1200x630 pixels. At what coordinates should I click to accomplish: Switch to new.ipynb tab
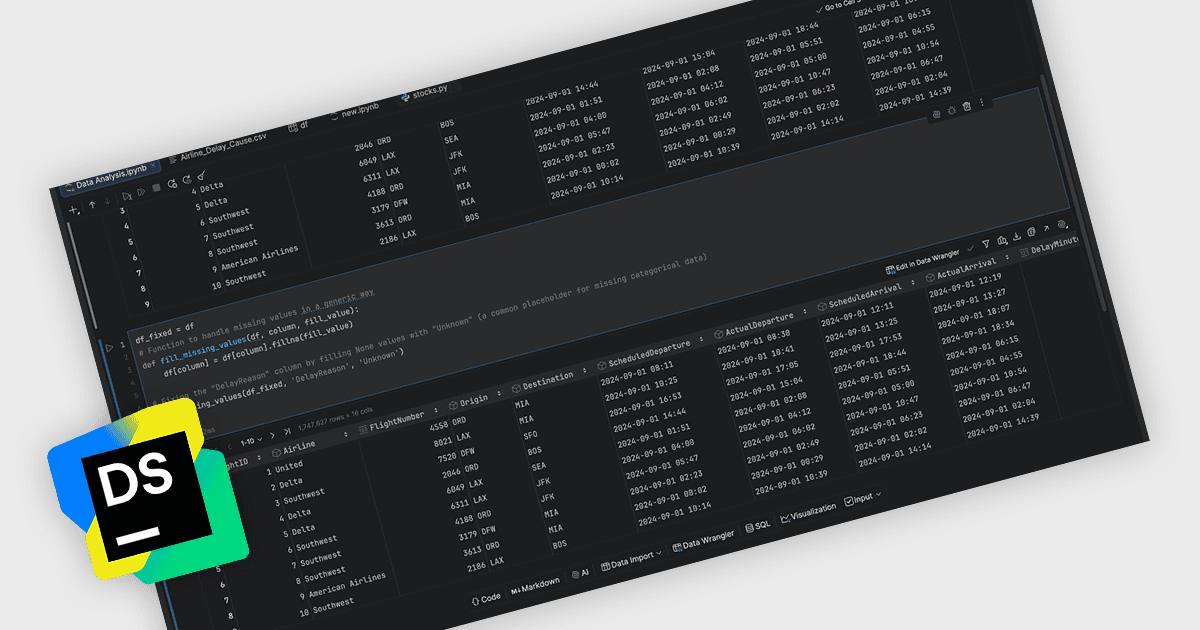click(354, 111)
